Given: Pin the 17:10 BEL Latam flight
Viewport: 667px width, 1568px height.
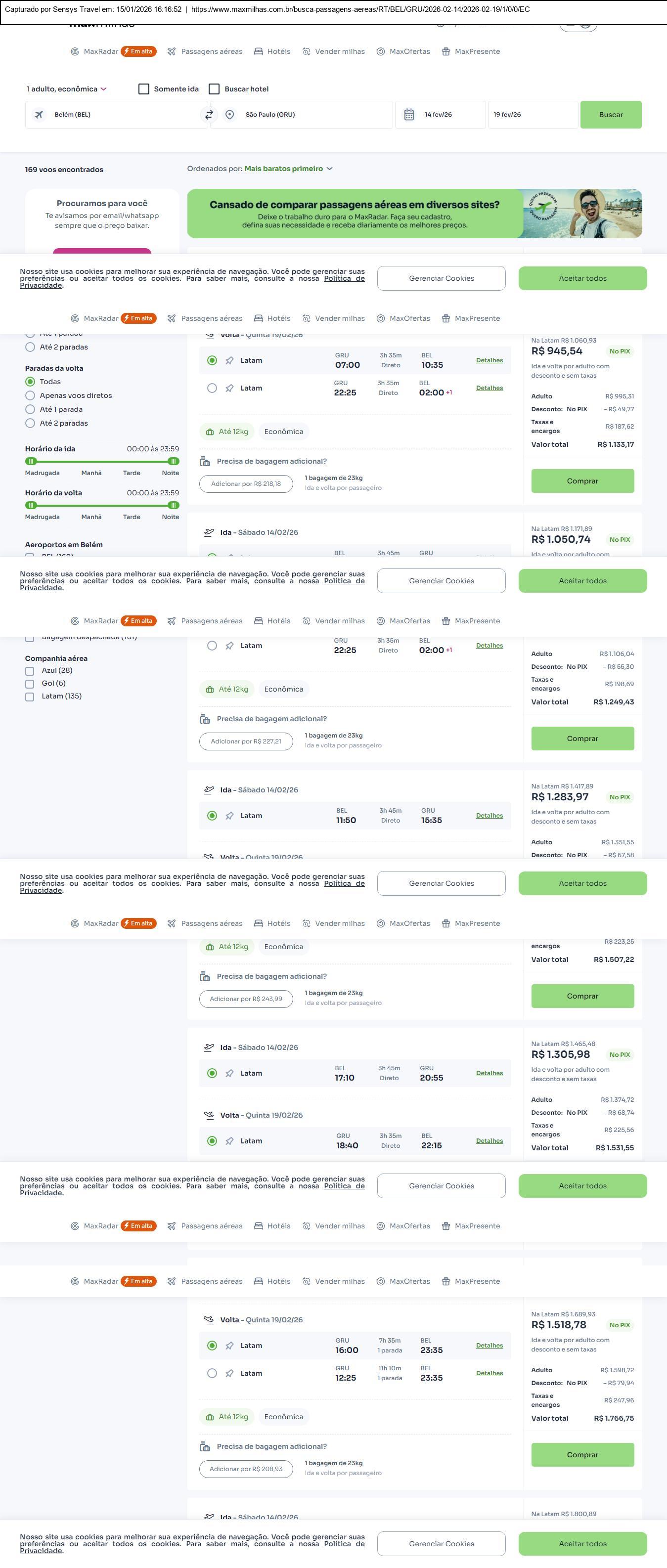Looking at the screenshot, I should point(229,1074).
